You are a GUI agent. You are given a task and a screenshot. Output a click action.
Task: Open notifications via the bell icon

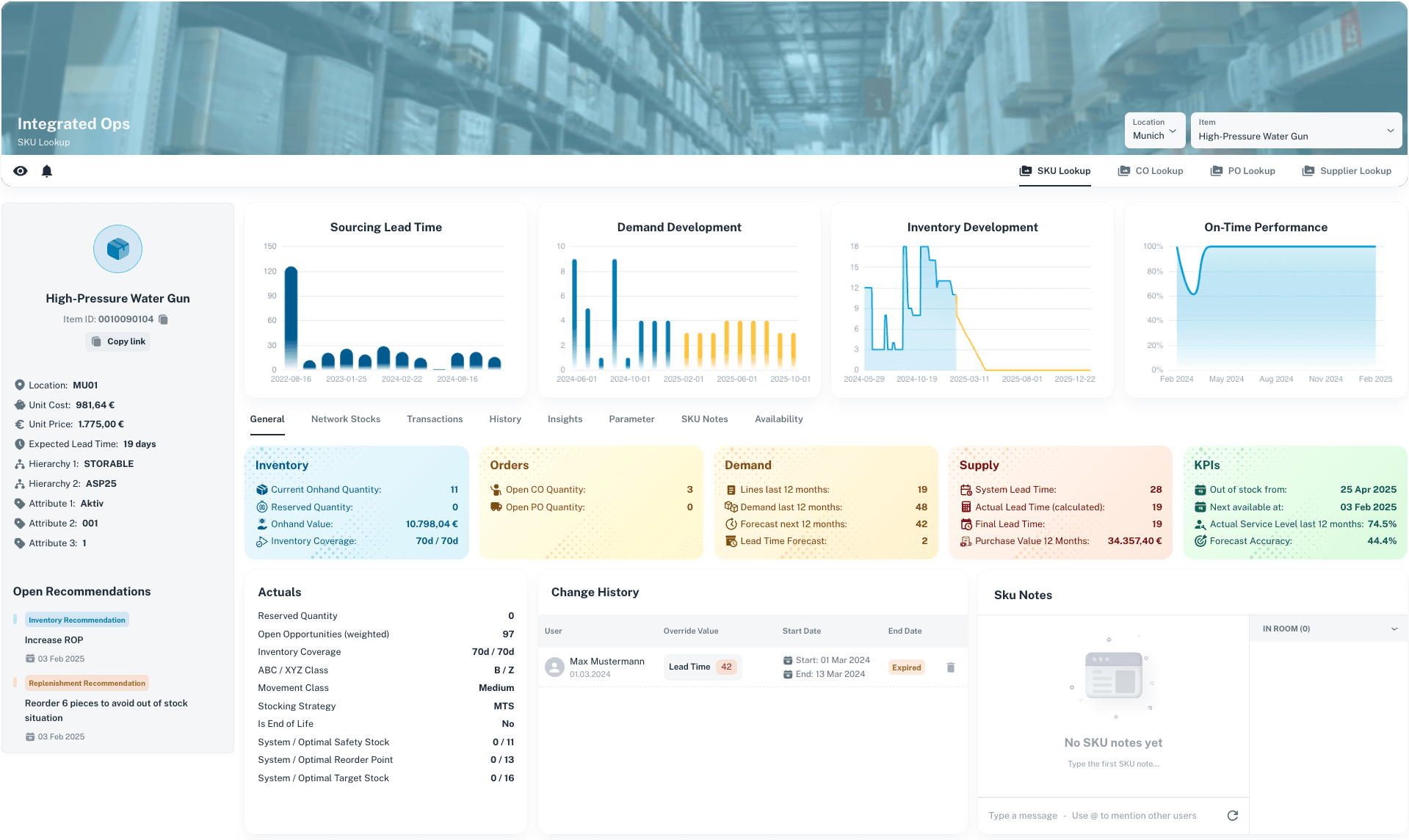click(x=46, y=170)
